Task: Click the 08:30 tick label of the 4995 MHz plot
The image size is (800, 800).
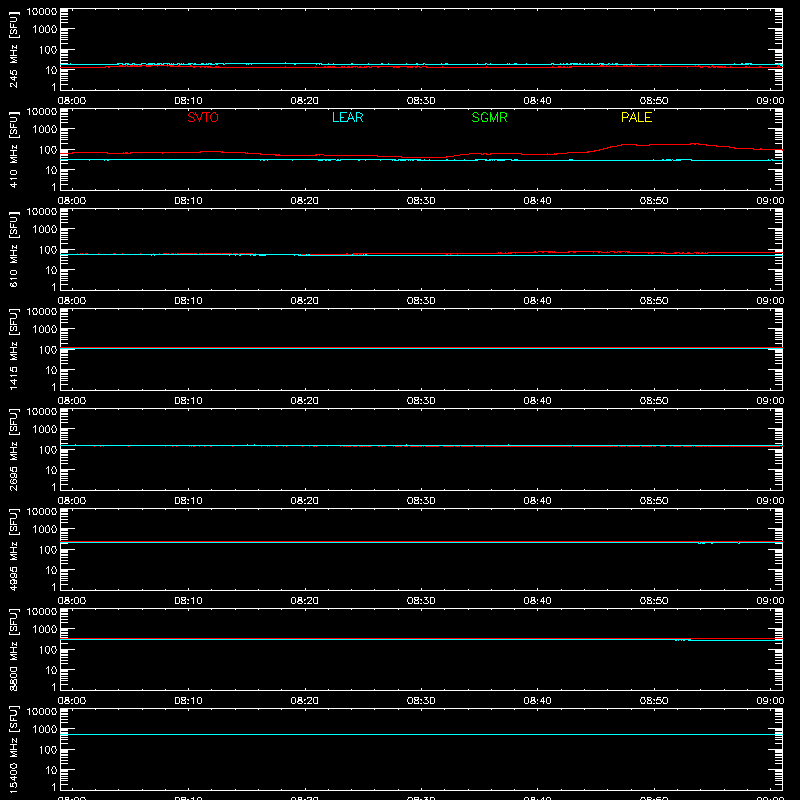Action: 421,601
